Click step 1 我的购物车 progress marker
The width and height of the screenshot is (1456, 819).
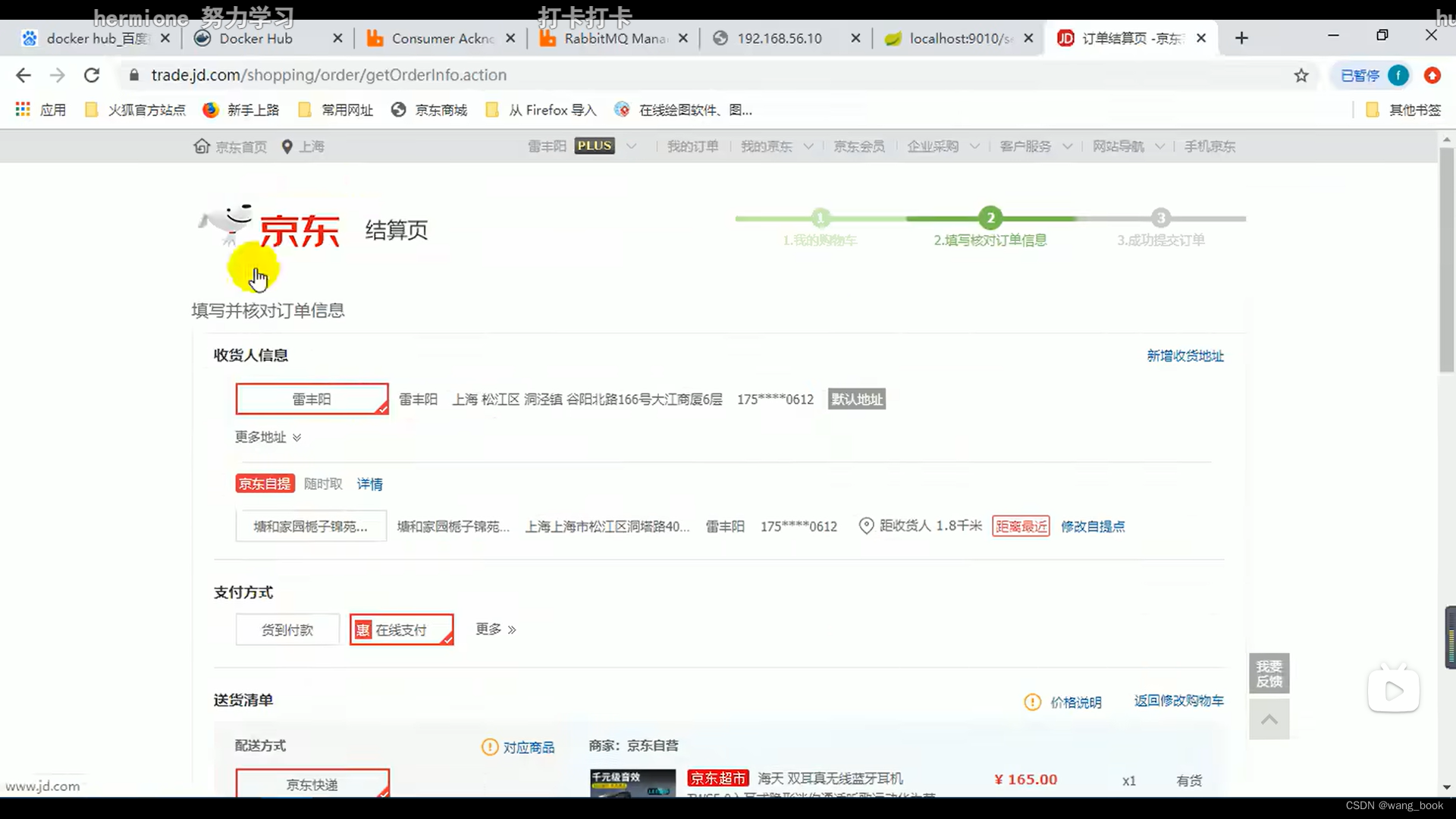(820, 218)
